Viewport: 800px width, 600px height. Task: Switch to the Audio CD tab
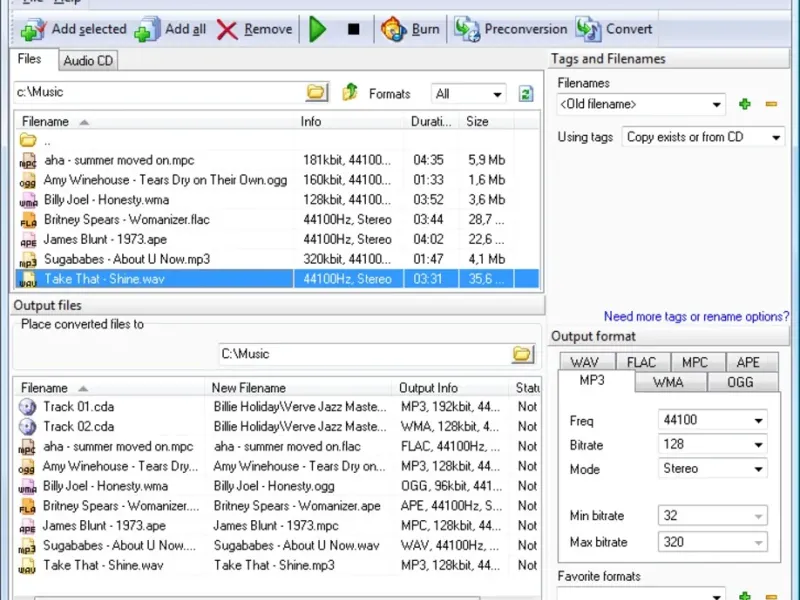point(88,61)
